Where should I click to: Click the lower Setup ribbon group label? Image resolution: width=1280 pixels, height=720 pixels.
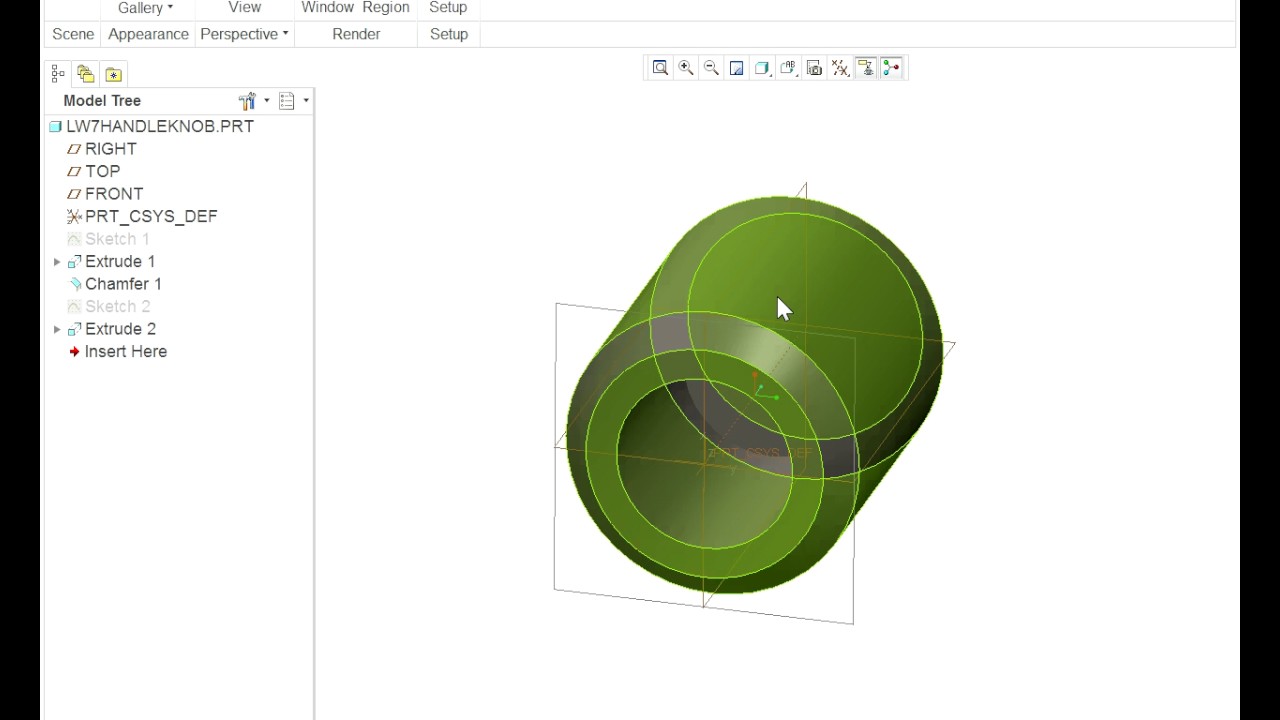pos(449,34)
